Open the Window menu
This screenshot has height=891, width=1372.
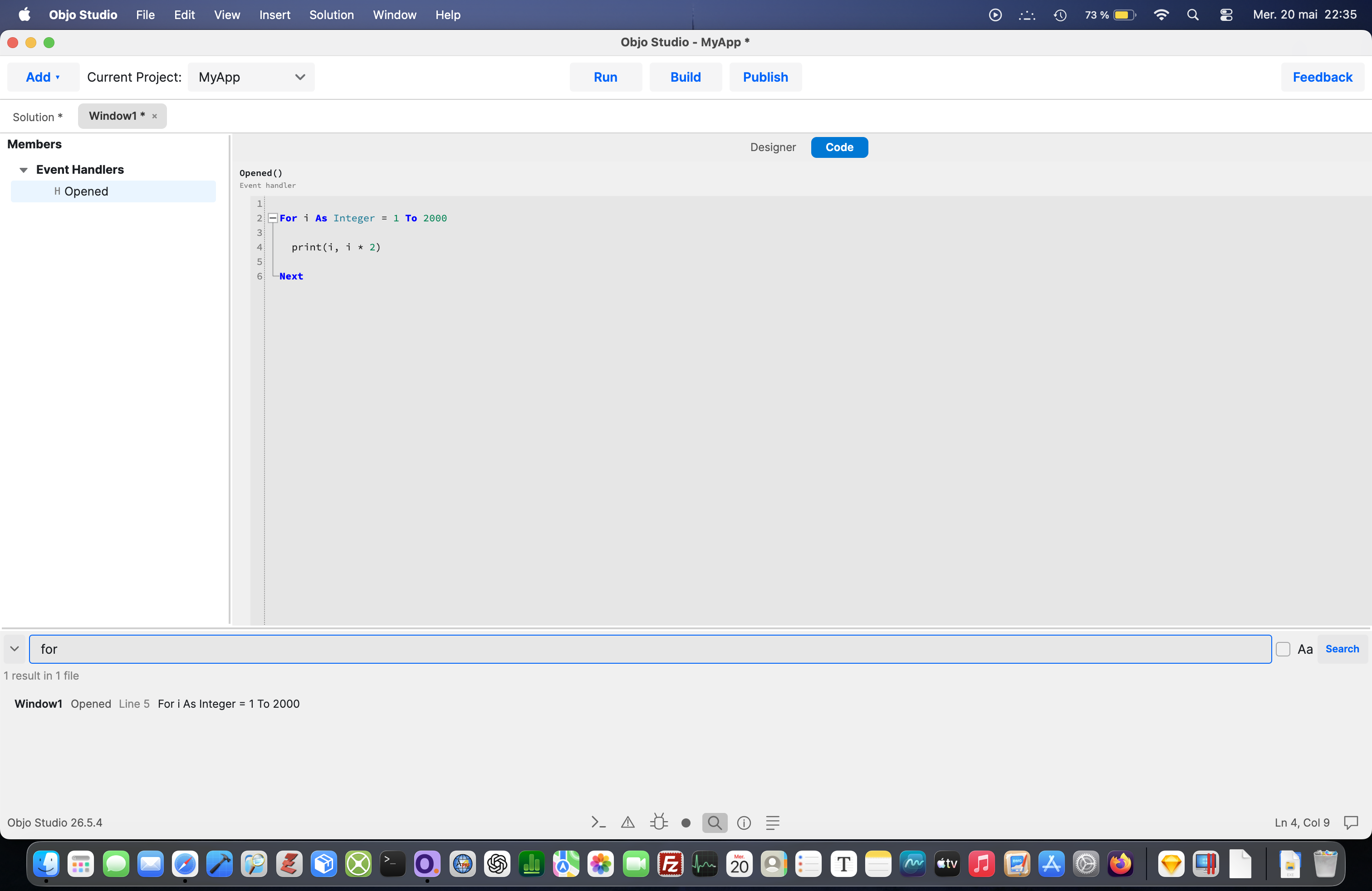pyautogui.click(x=394, y=15)
